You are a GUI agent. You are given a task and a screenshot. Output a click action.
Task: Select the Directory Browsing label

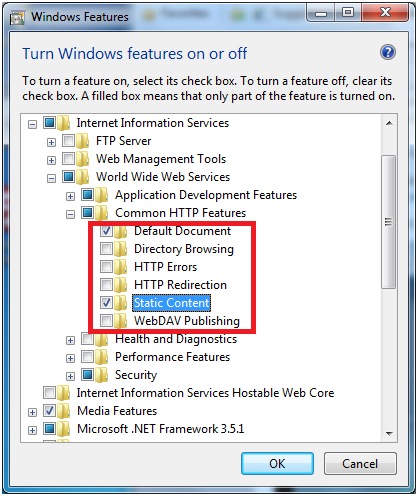coord(184,249)
